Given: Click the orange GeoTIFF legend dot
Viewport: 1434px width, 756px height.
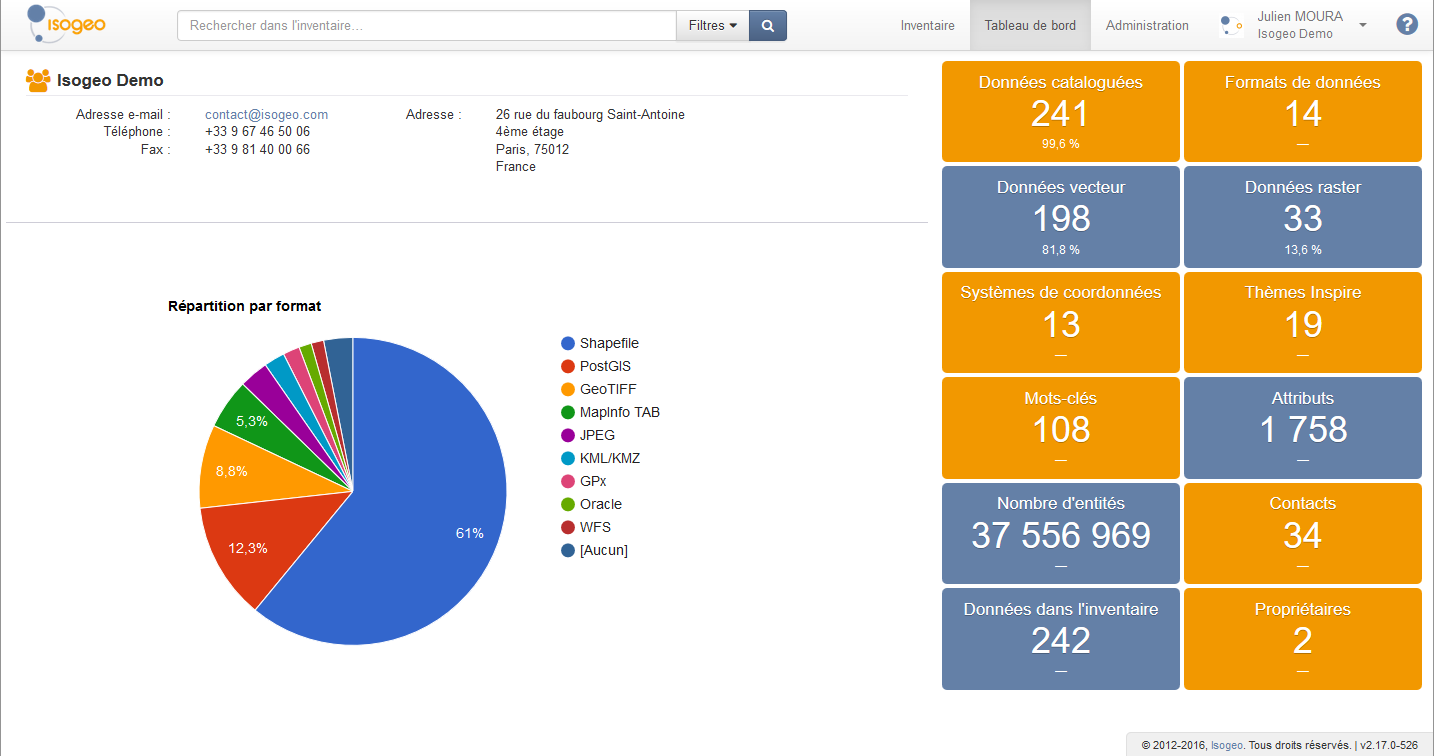Looking at the screenshot, I should [568, 390].
